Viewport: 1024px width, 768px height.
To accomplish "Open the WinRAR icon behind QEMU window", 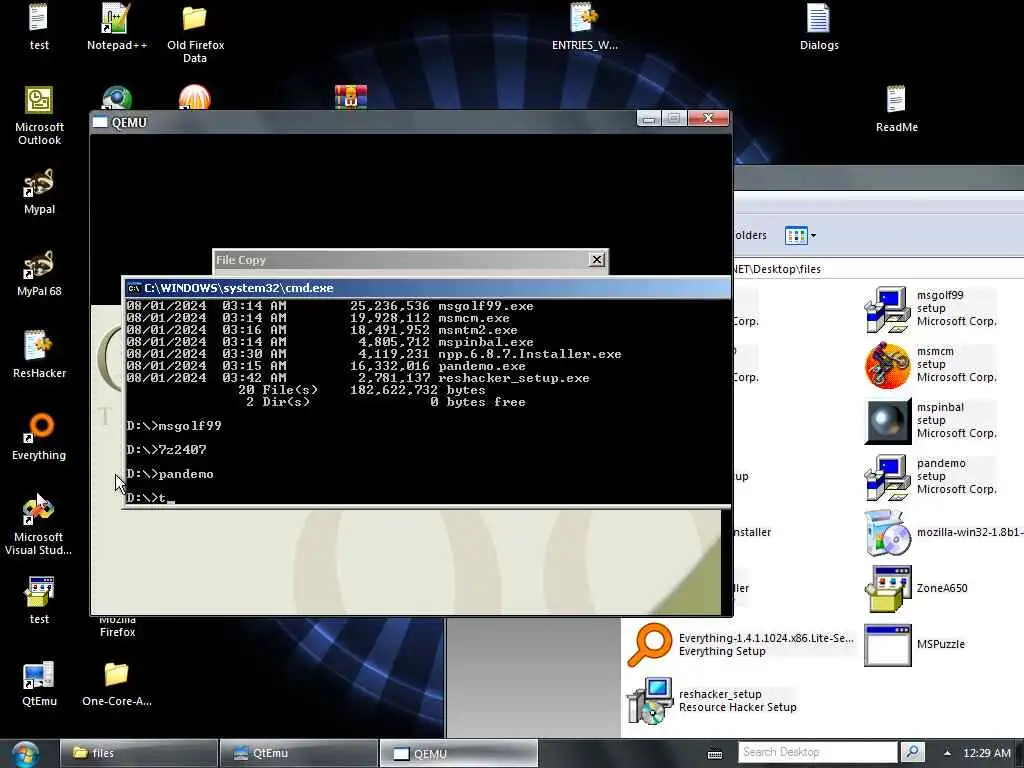I will pos(351,97).
